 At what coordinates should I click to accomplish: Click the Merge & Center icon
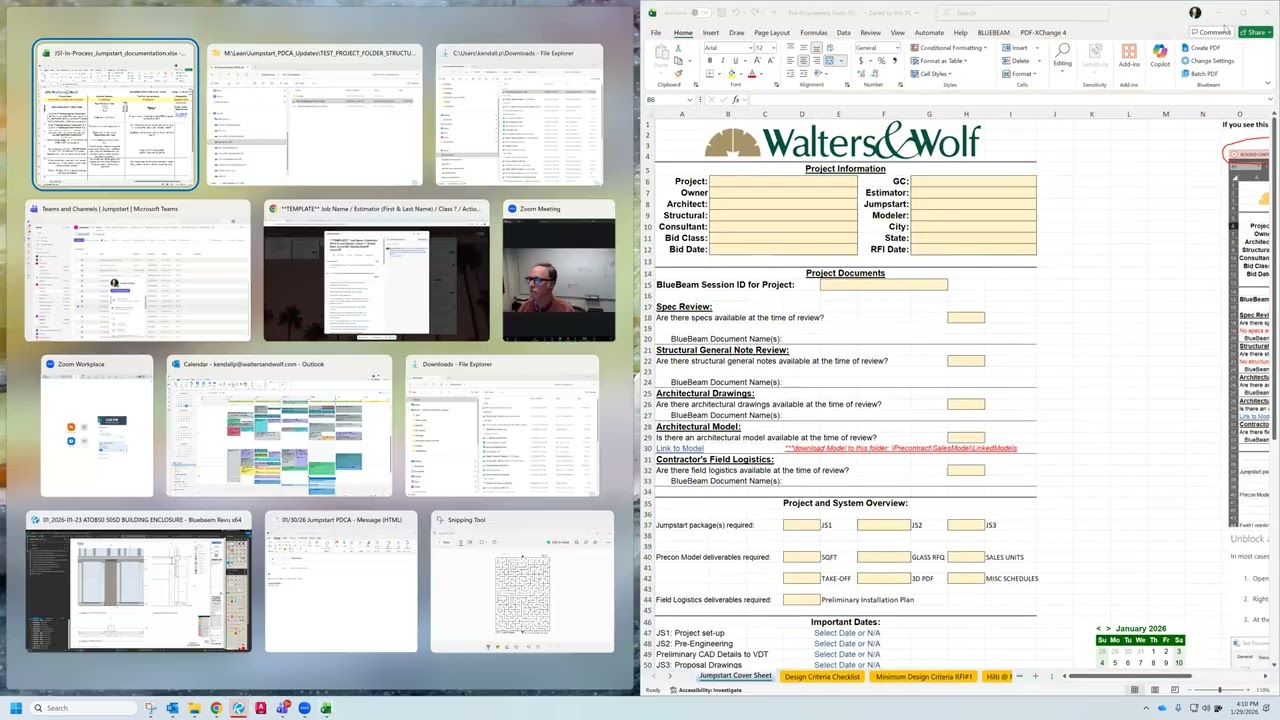(x=829, y=61)
